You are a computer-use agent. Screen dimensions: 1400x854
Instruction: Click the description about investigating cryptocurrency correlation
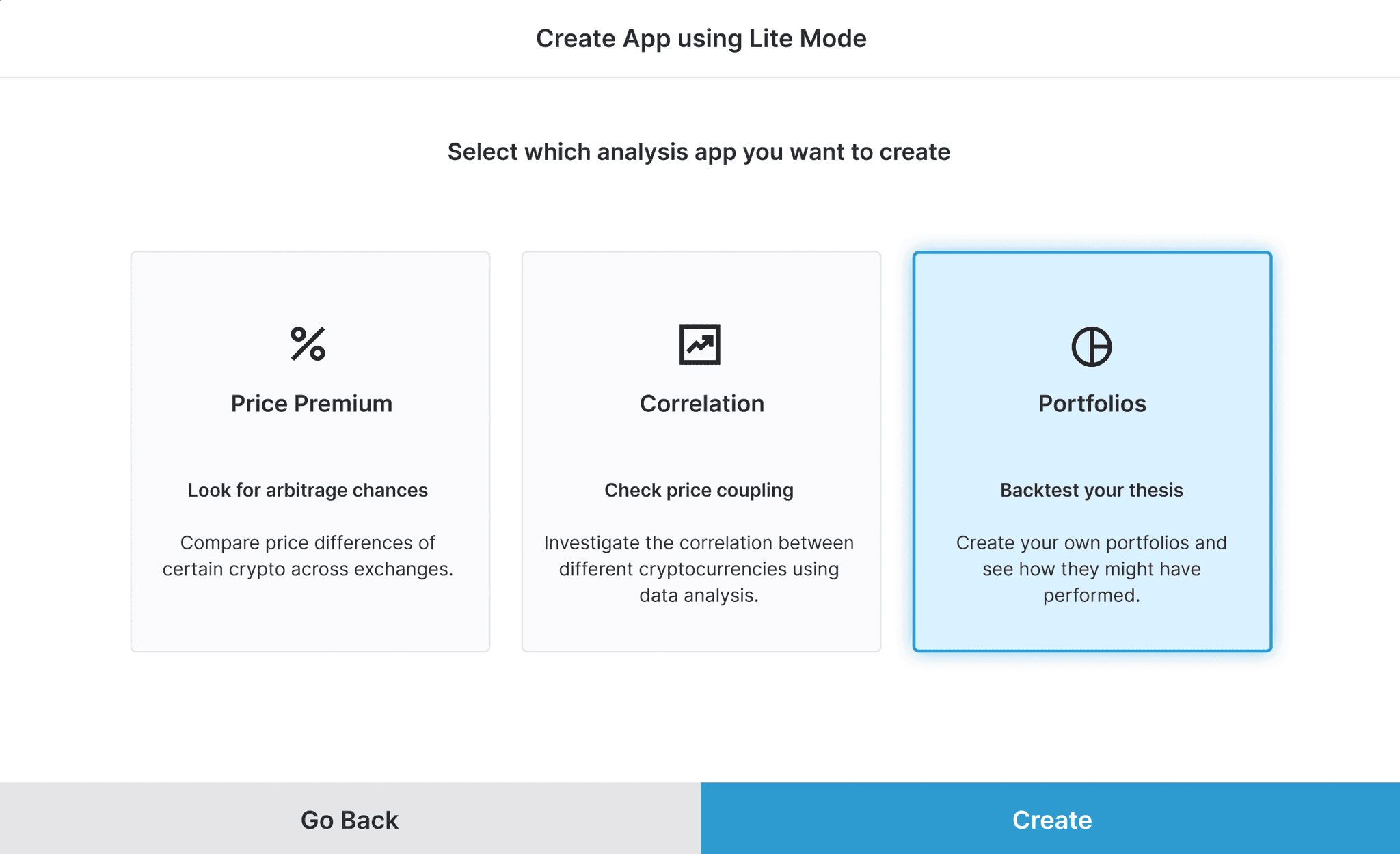(699, 568)
